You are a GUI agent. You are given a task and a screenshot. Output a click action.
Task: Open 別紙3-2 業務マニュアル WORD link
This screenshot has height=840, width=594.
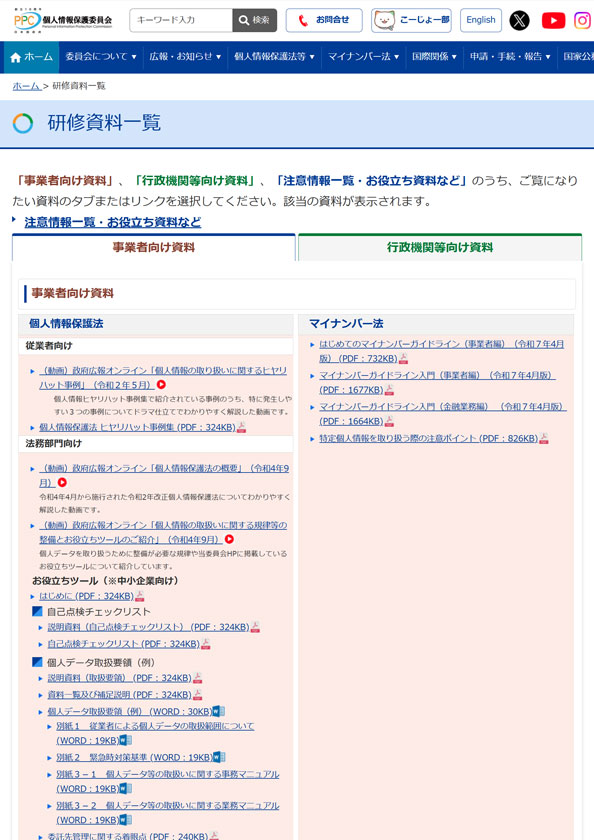[x=167, y=813]
